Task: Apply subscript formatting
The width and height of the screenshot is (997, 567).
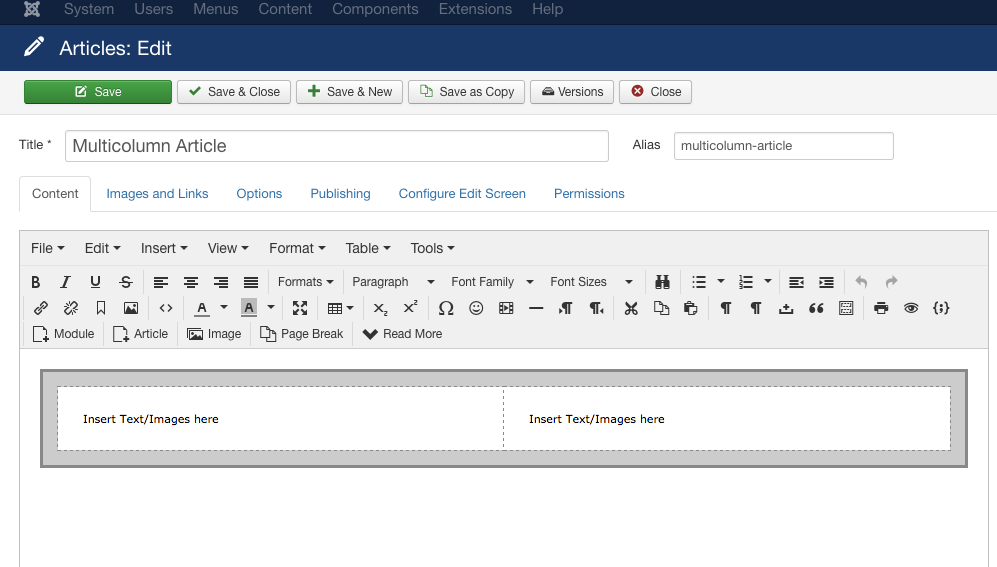Action: [380, 308]
